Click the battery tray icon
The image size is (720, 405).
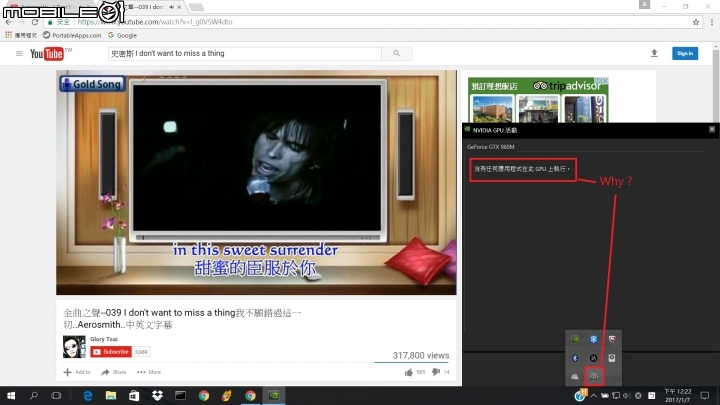(x=605, y=395)
